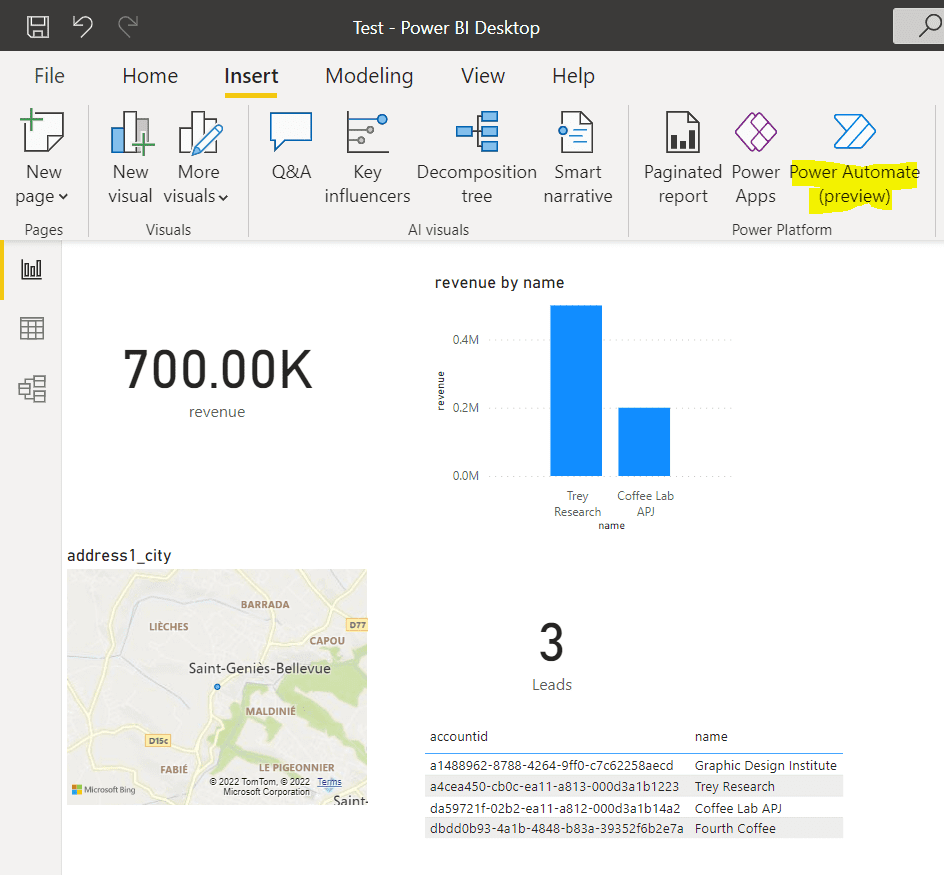Switch to Data view in sidebar

[x=31, y=329]
